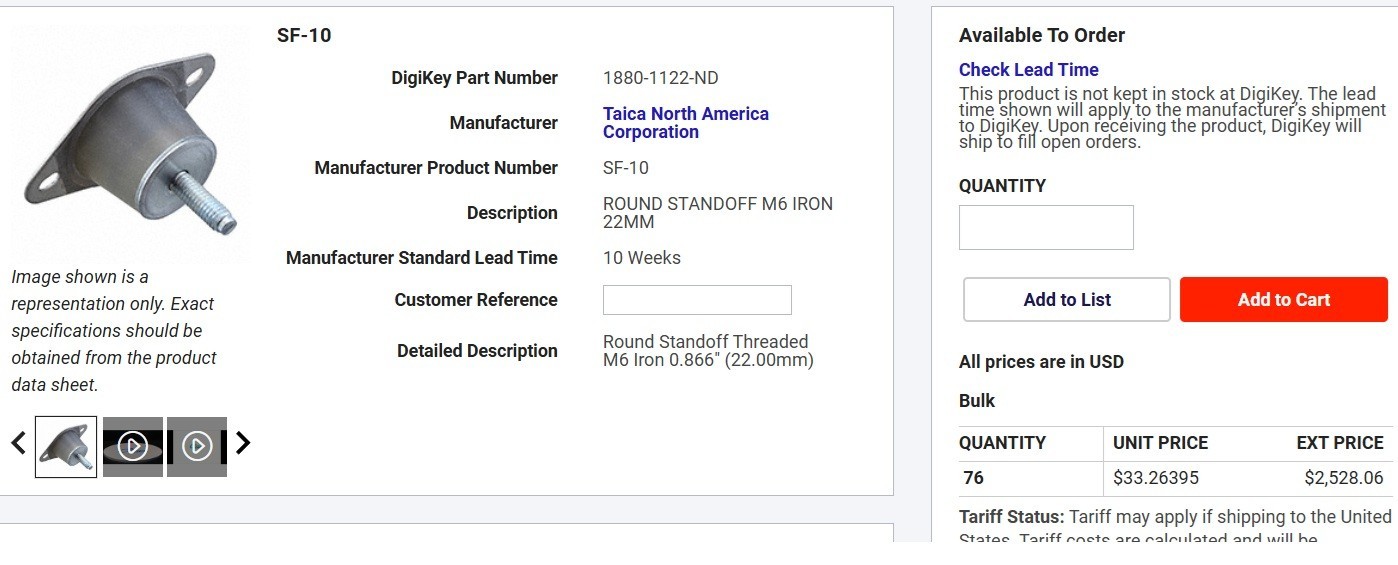Select the DigiKey part number 1880-1122-ND

(661, 78)
